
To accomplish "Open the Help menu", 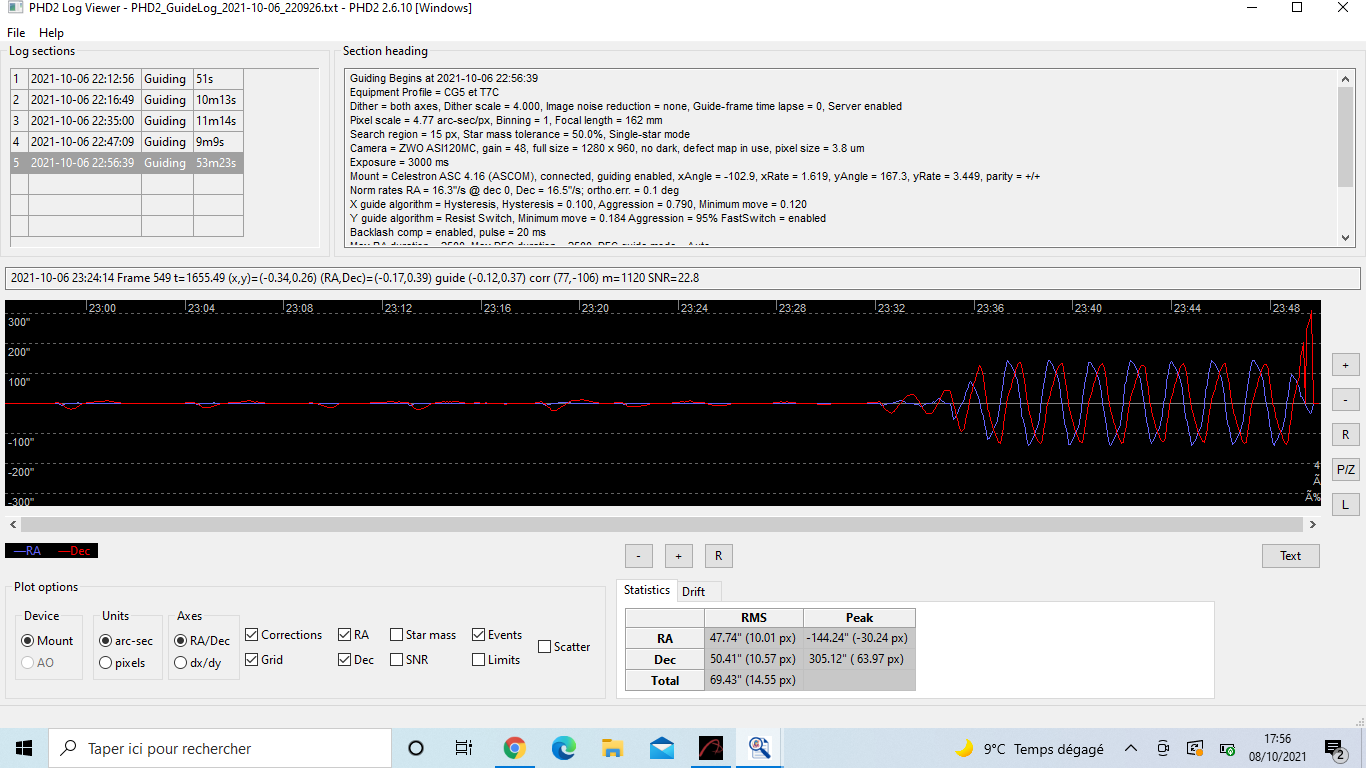I will pyautogui.click(x=51, y=33).
